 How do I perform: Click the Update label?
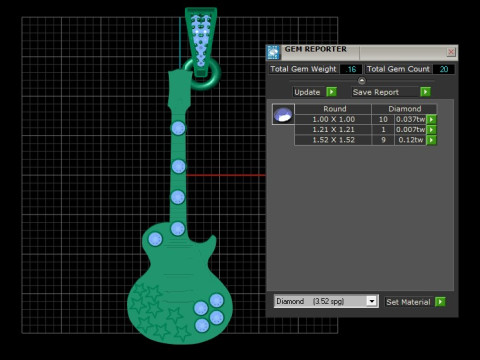307,92
